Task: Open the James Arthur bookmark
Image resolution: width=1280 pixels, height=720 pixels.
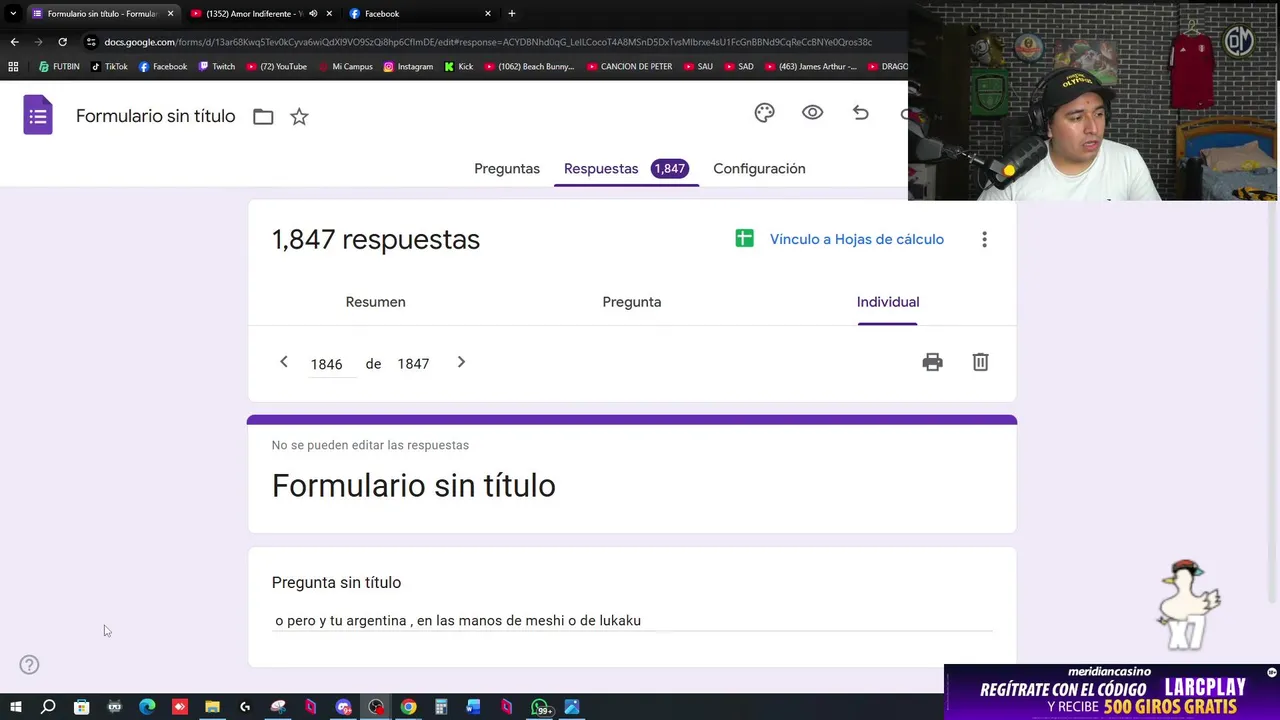Action: pos(810,67)
